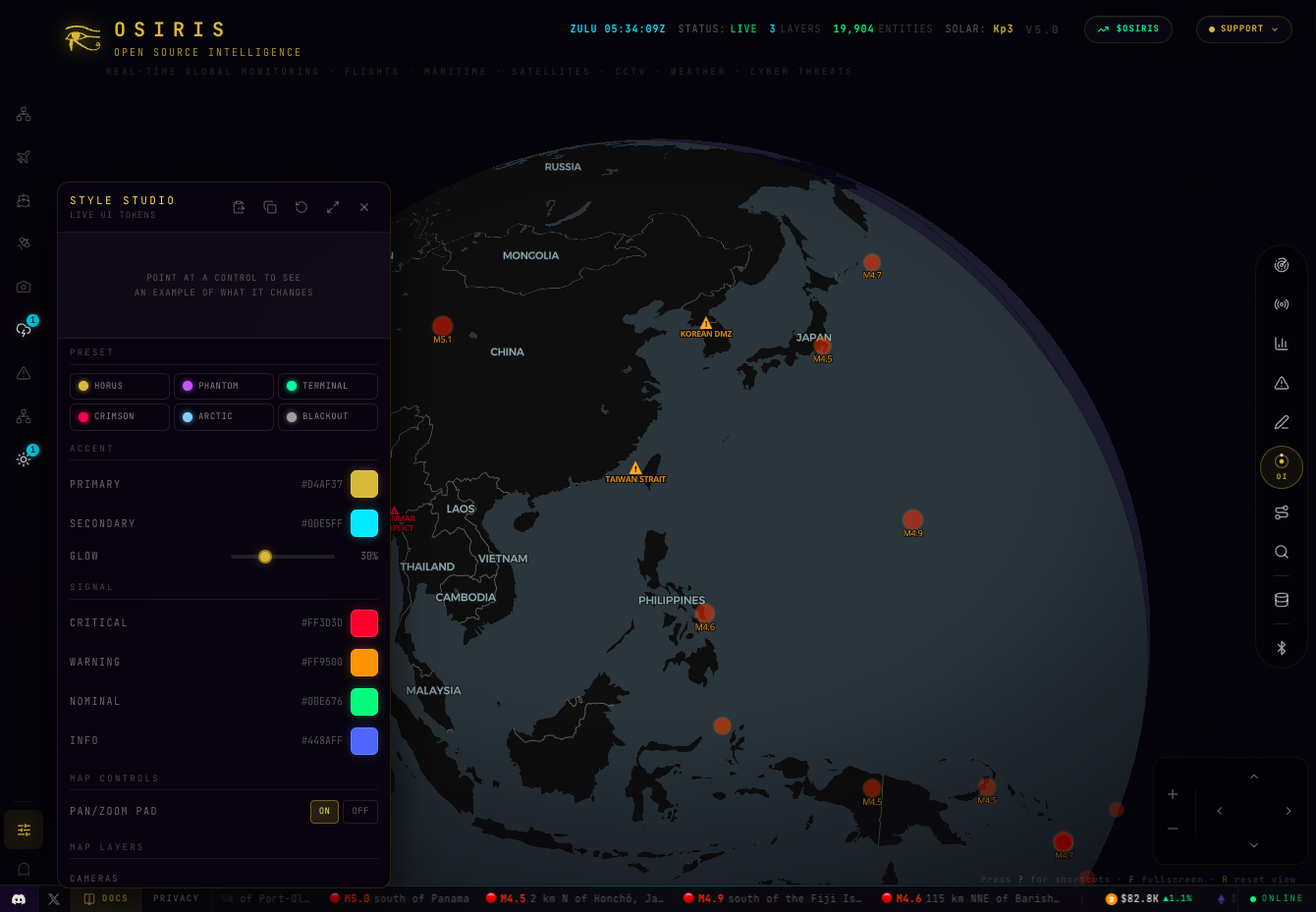This screenshot has width=1316, height=912.
Task: Click the $OSIRIS token button
Action: tap(1128, 29)
